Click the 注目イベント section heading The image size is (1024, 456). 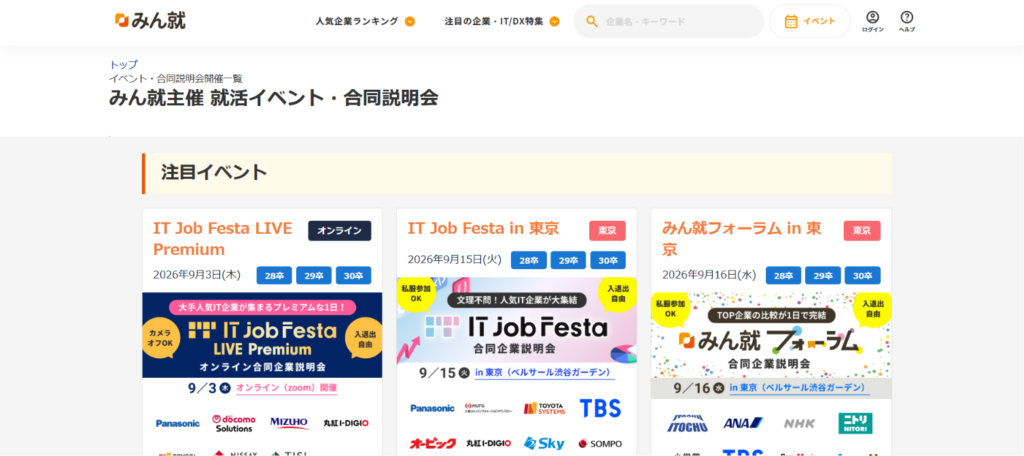click(214, 173)
